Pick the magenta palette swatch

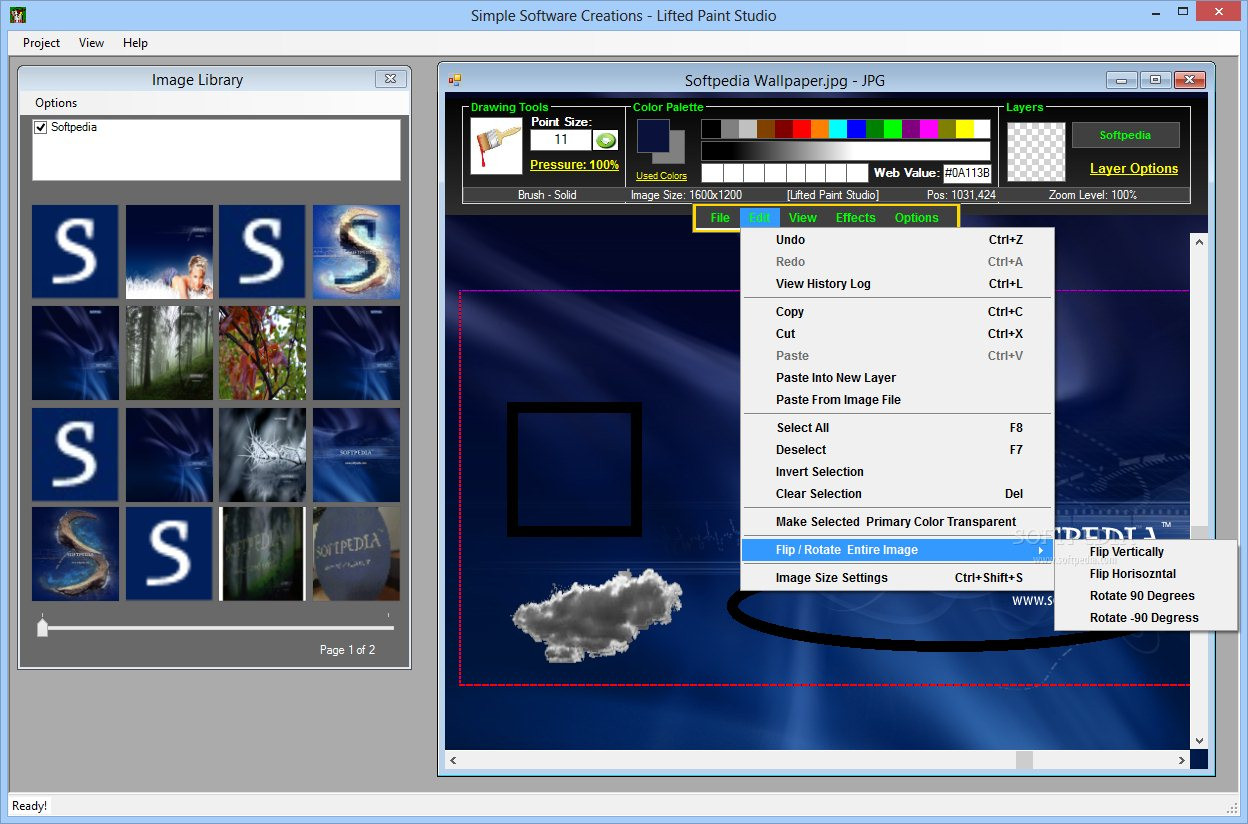click(x=928, y=129)
